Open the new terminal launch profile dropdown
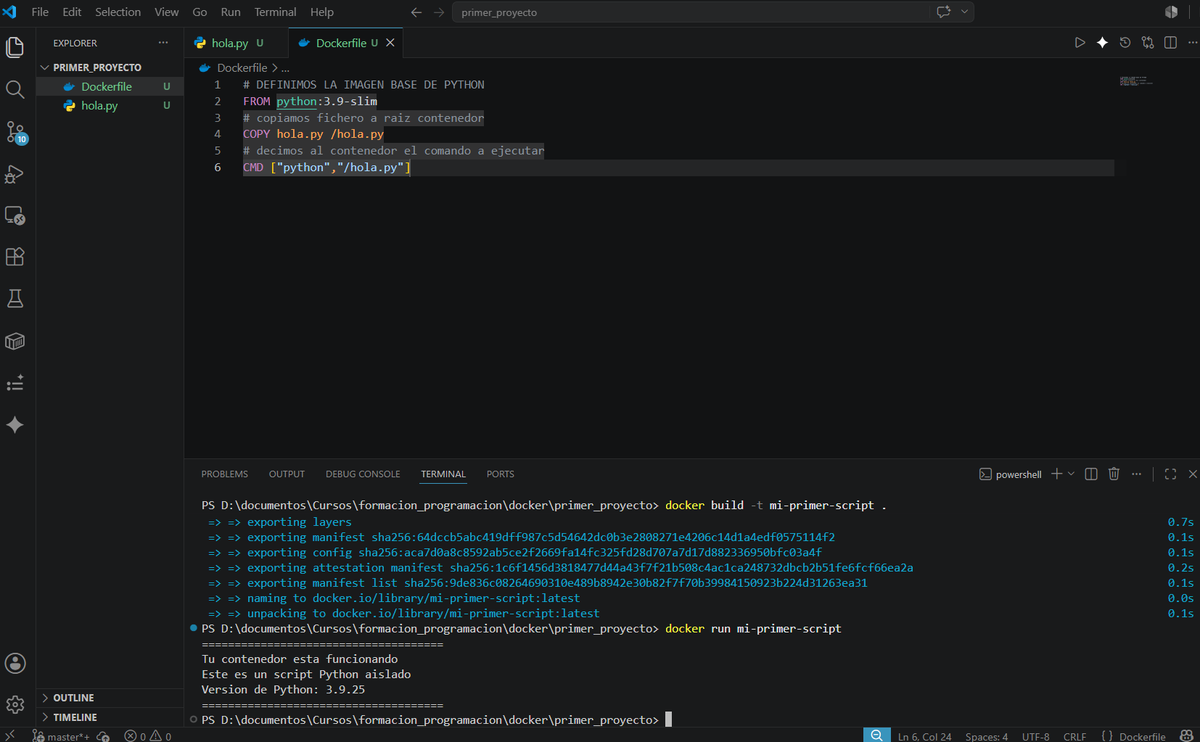Image resolution: width=1200 pixels, height=742 pixels. pyautogui.click(x=1071, y=474)
